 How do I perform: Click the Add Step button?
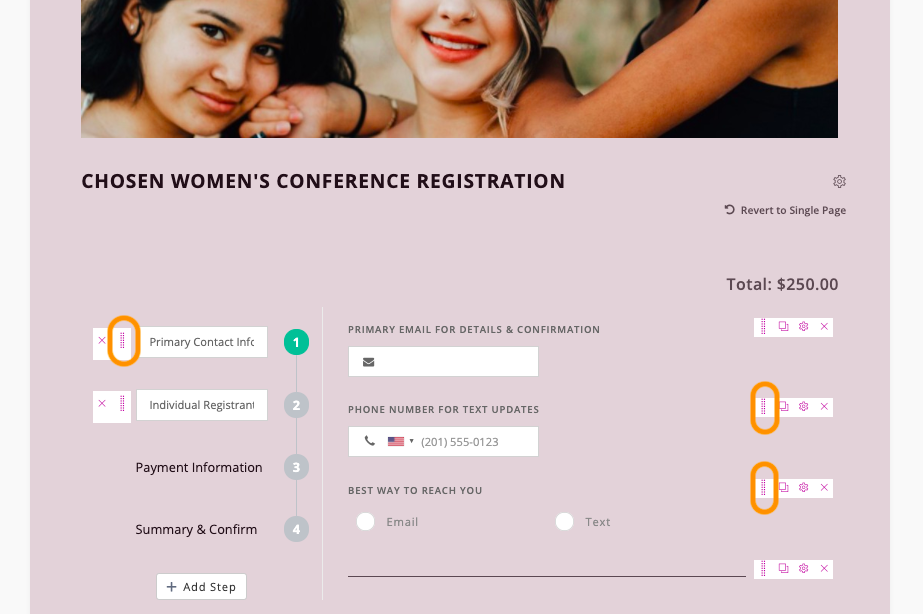click(201, 587)
